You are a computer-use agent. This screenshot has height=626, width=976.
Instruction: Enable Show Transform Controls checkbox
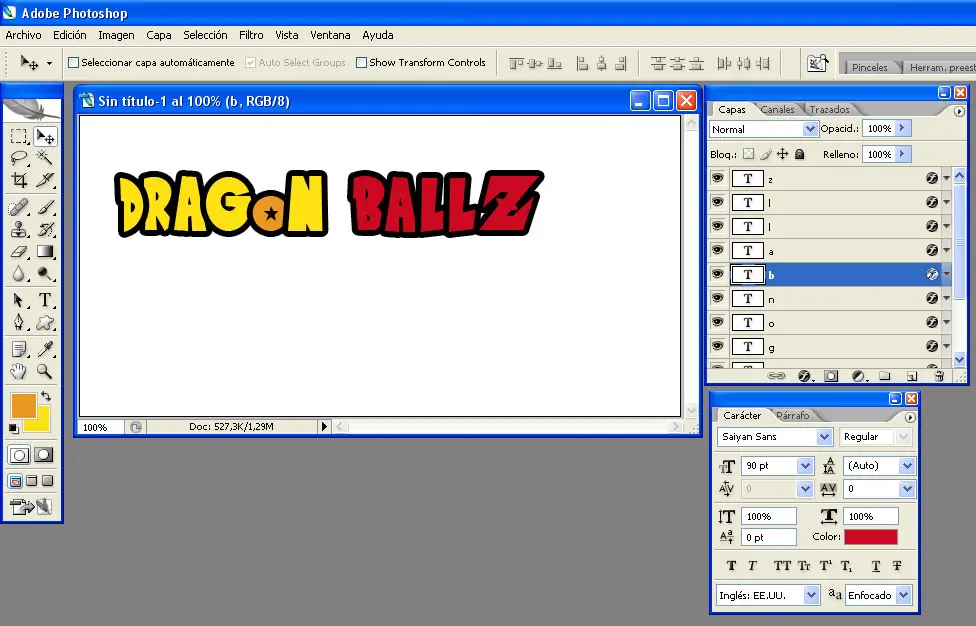pyautogui.click(x=361, y=62)
